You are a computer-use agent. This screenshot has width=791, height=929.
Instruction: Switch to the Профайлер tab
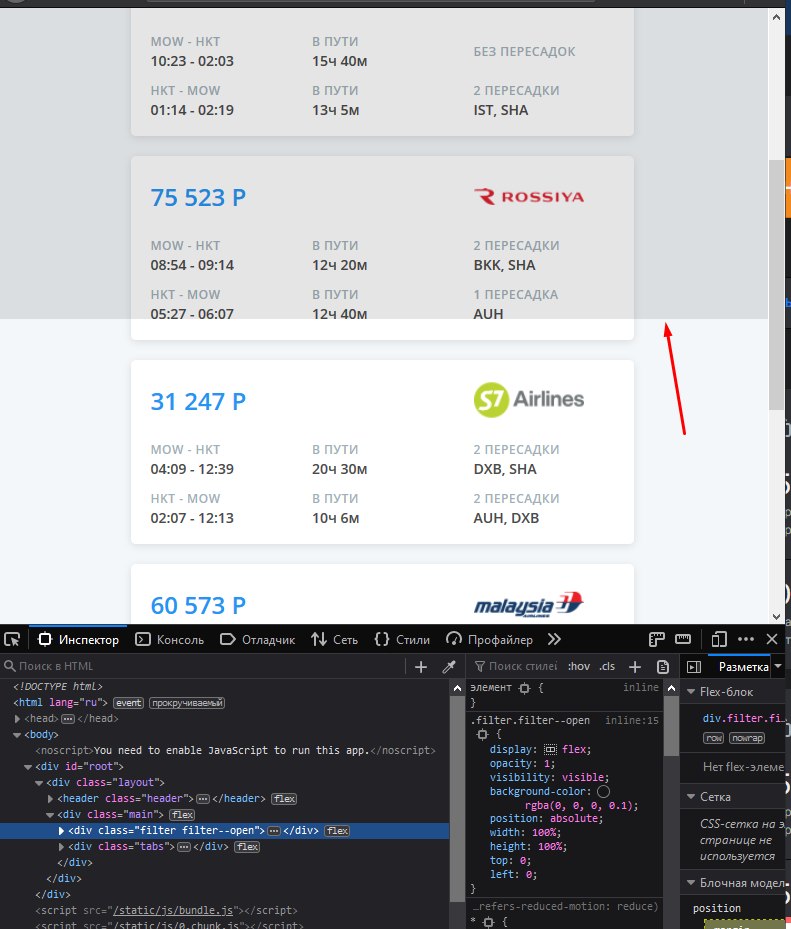point(489,640)
